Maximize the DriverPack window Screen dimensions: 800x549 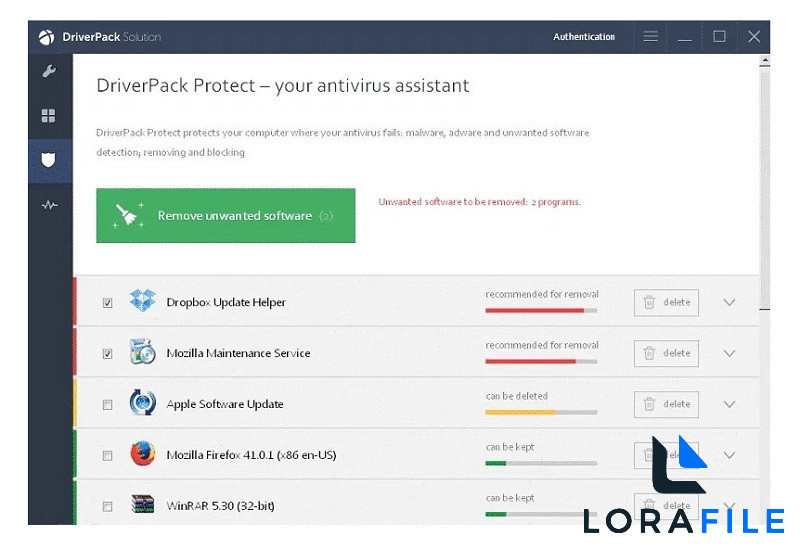719,37
